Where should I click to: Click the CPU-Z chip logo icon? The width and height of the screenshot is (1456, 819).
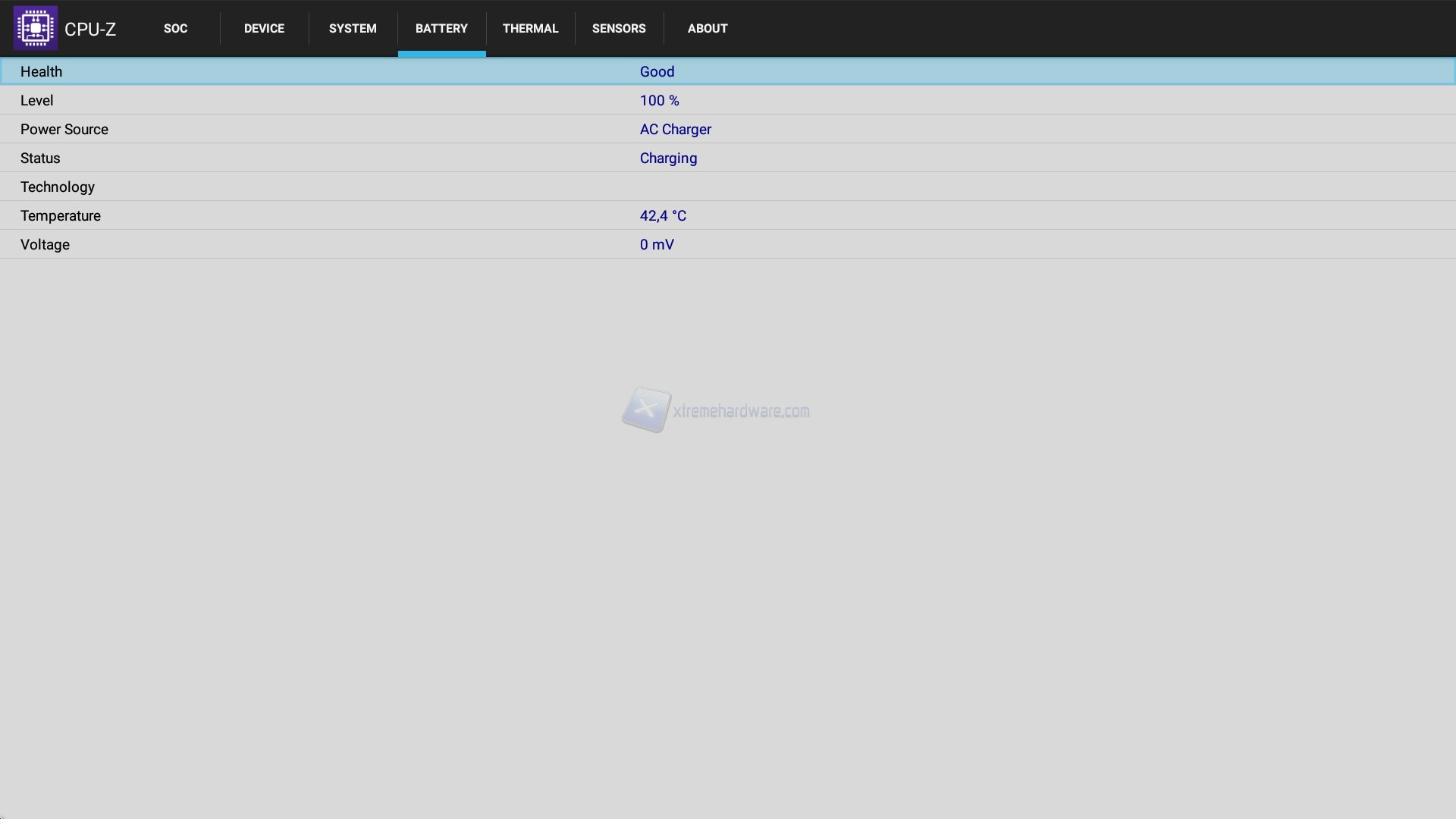(35, 28)
